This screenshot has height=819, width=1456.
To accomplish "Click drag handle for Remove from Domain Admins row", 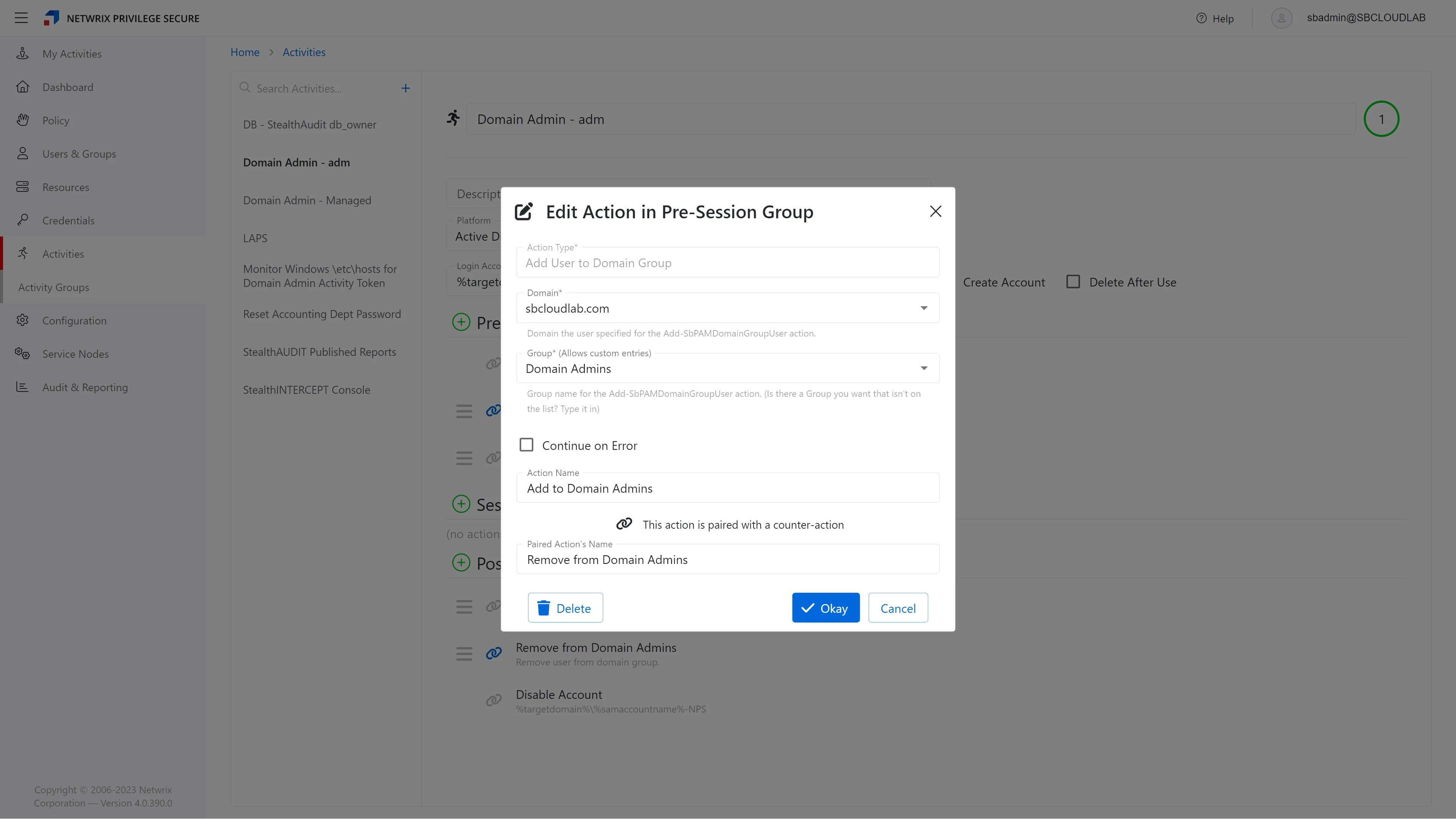I will pos(464,654).
